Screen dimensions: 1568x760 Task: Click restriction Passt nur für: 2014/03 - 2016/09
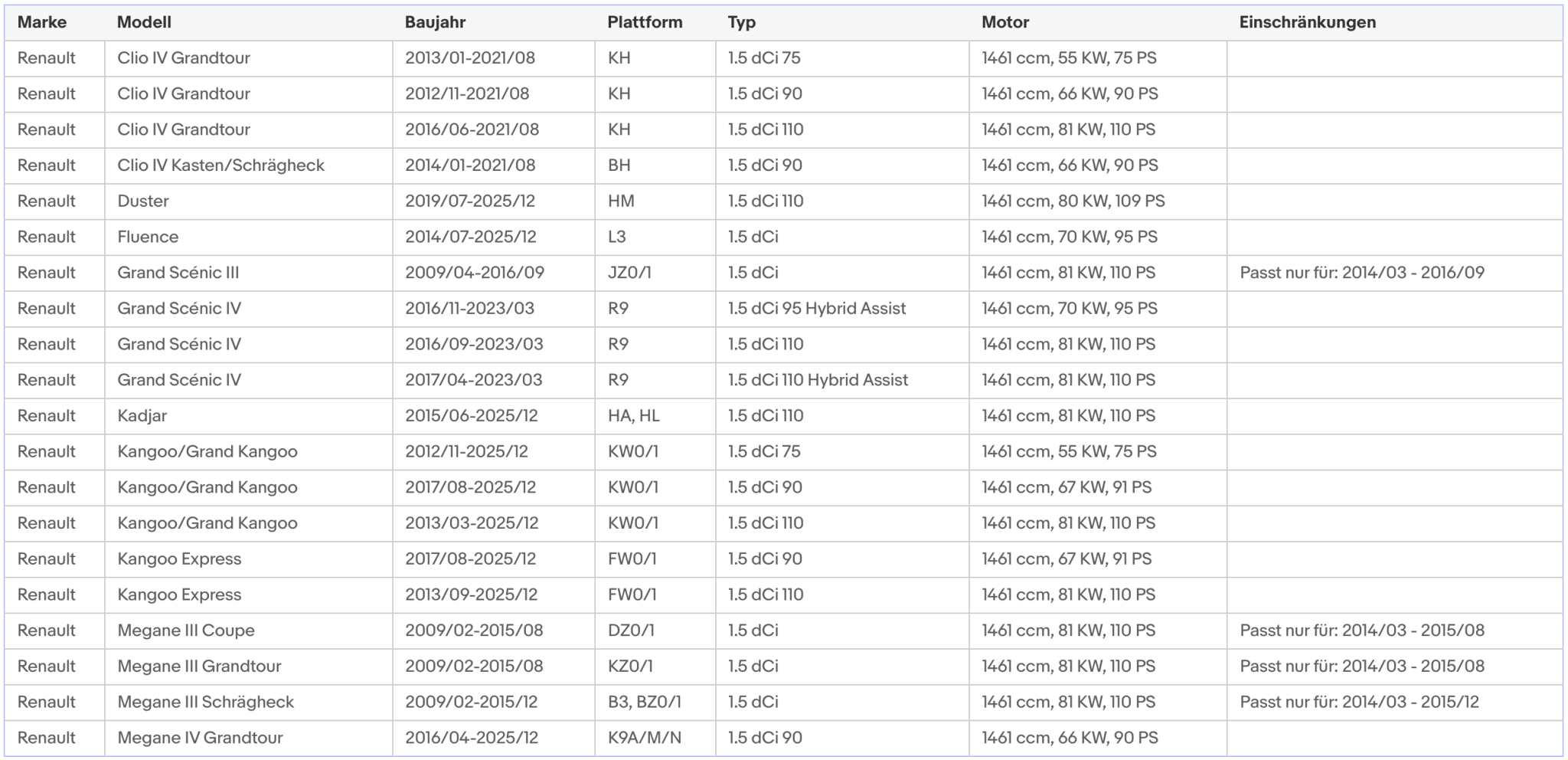pyautogui.click(x=1395, y=273)
